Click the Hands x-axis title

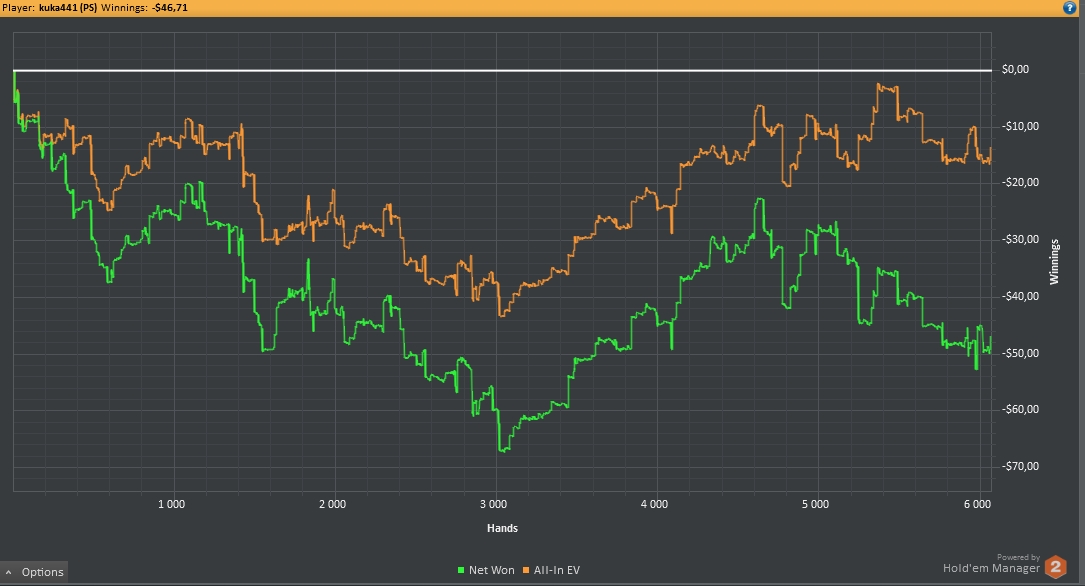pos(503,528)
